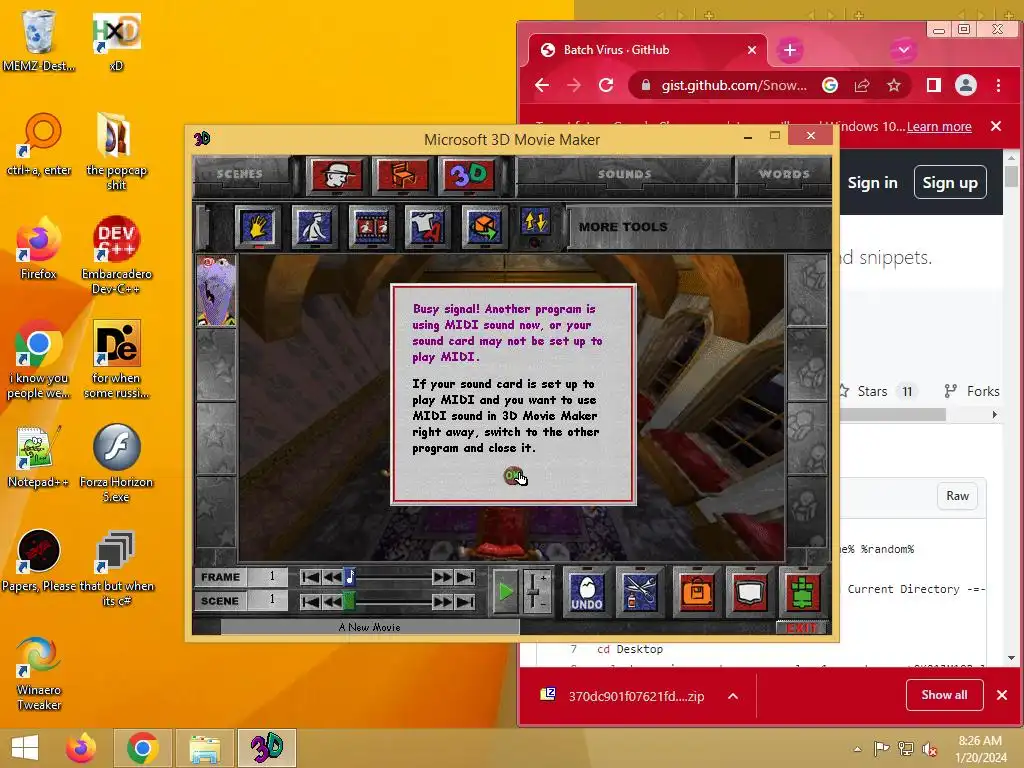Click Sign in on GitHub
The width and height of the screenshot is (1024, 768).
[x=872, y=183]
